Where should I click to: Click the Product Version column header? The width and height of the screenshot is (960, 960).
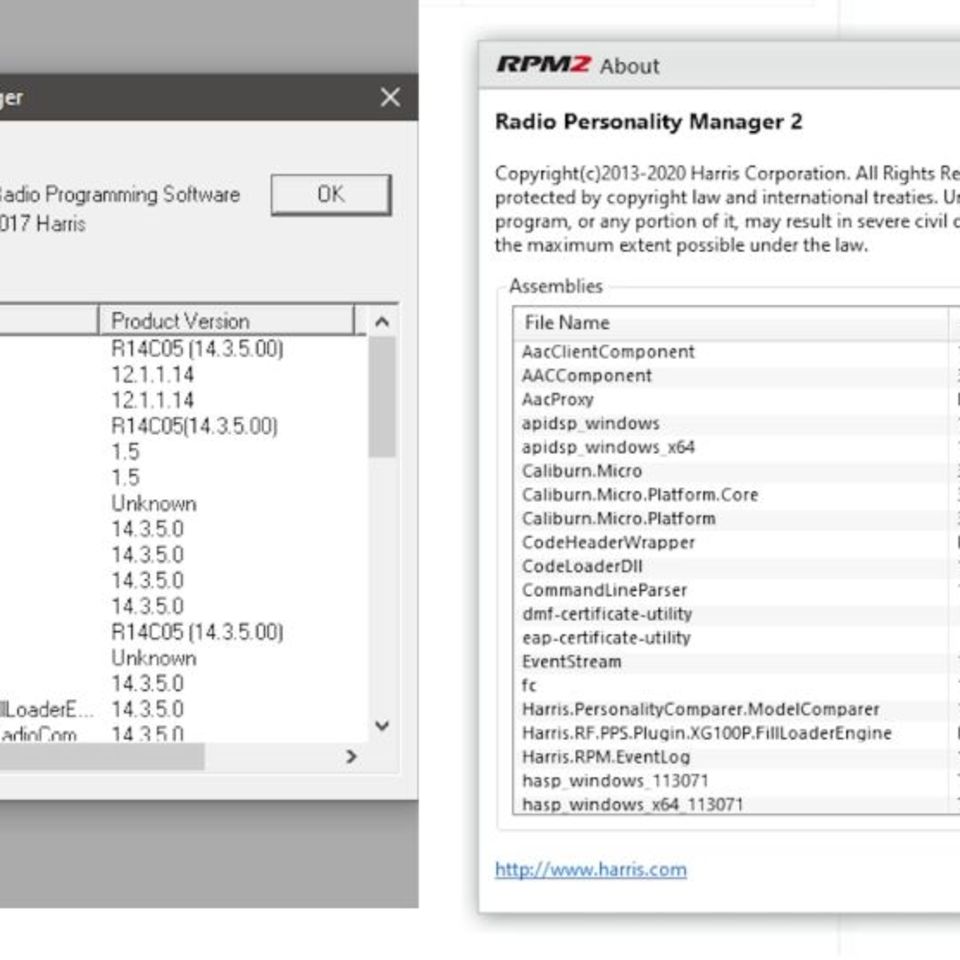(182, 321)
